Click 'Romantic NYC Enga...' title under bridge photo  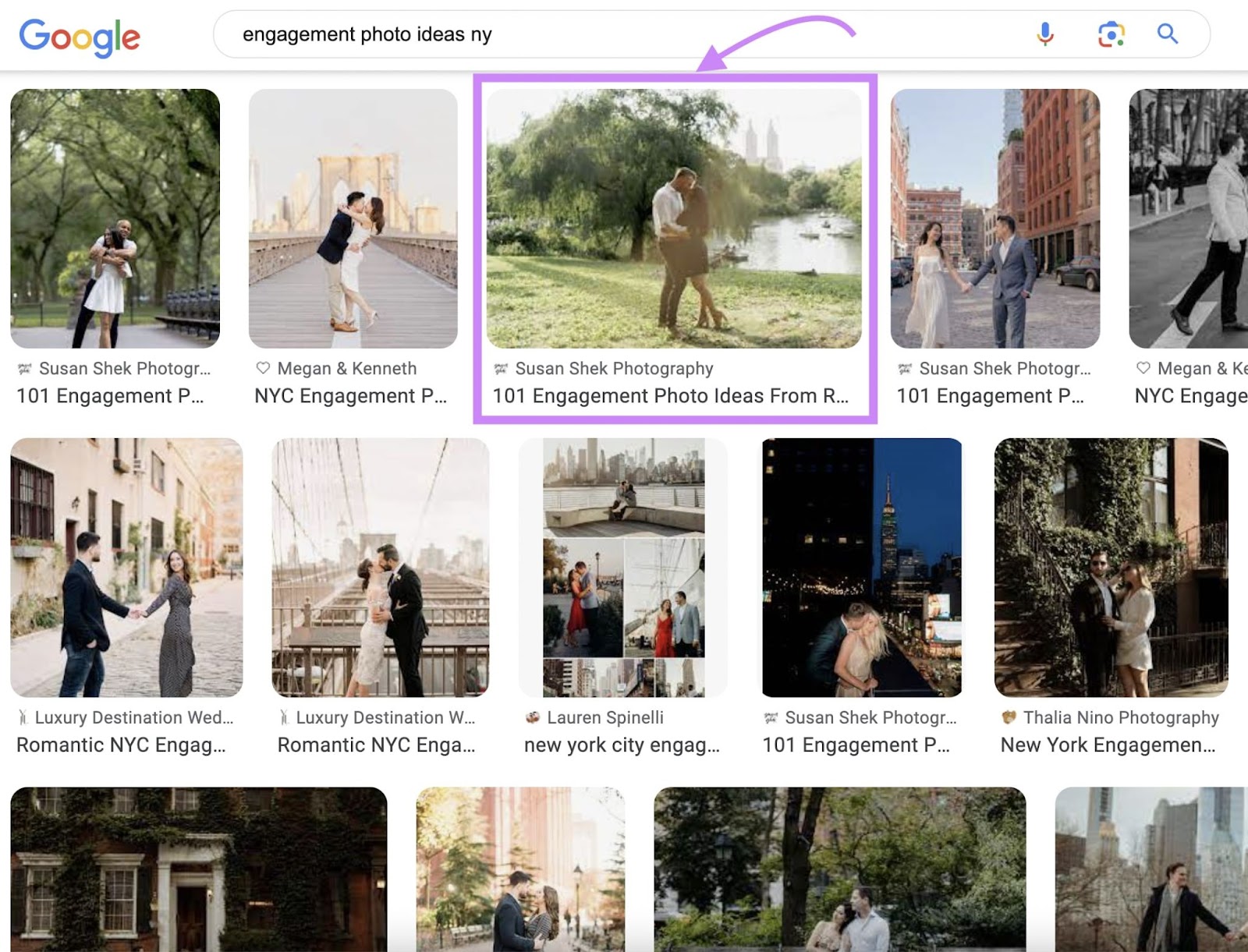(x=376, y=745)
